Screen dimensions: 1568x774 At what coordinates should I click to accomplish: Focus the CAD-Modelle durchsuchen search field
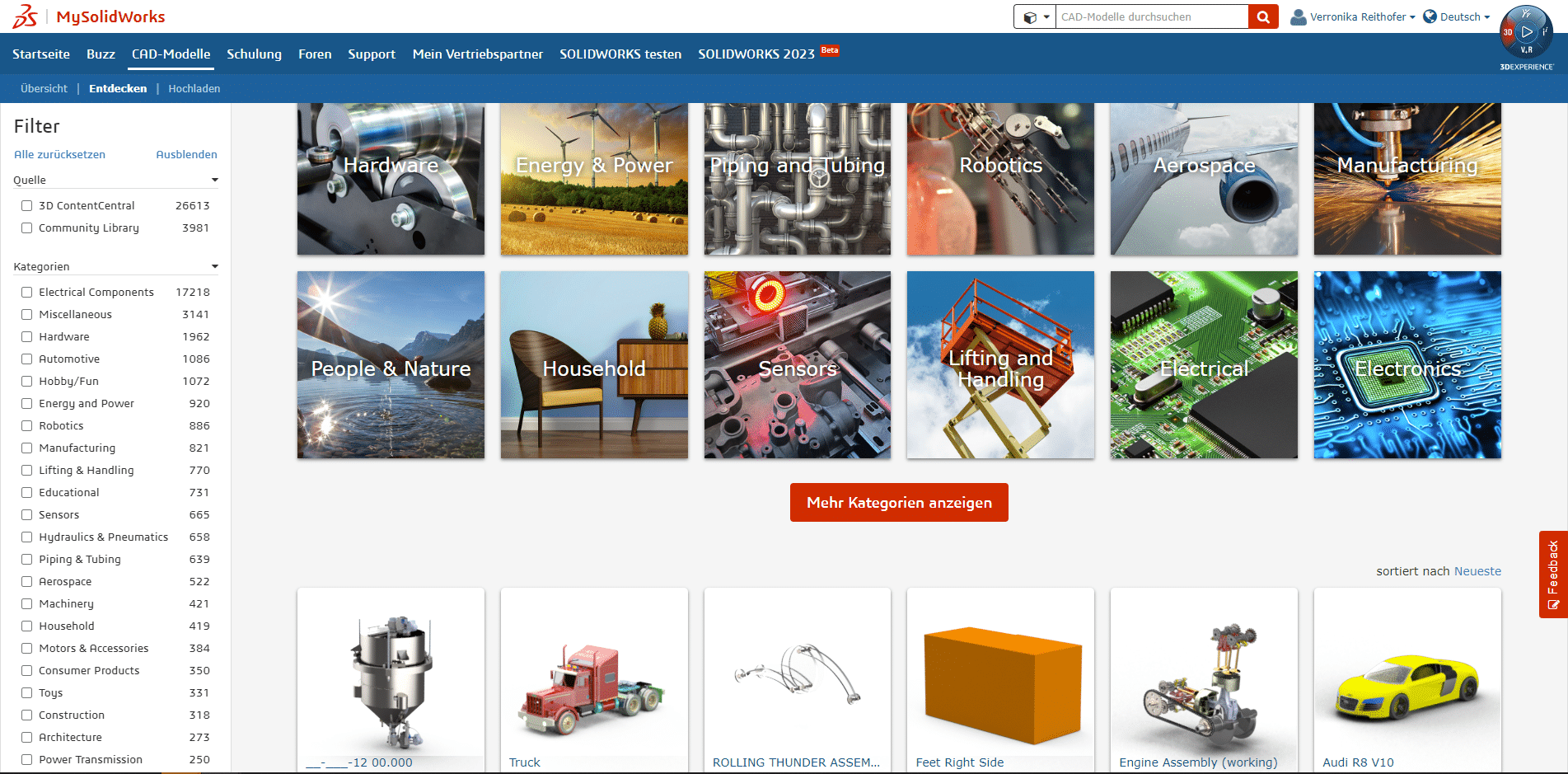click(x=1150, y=16)
